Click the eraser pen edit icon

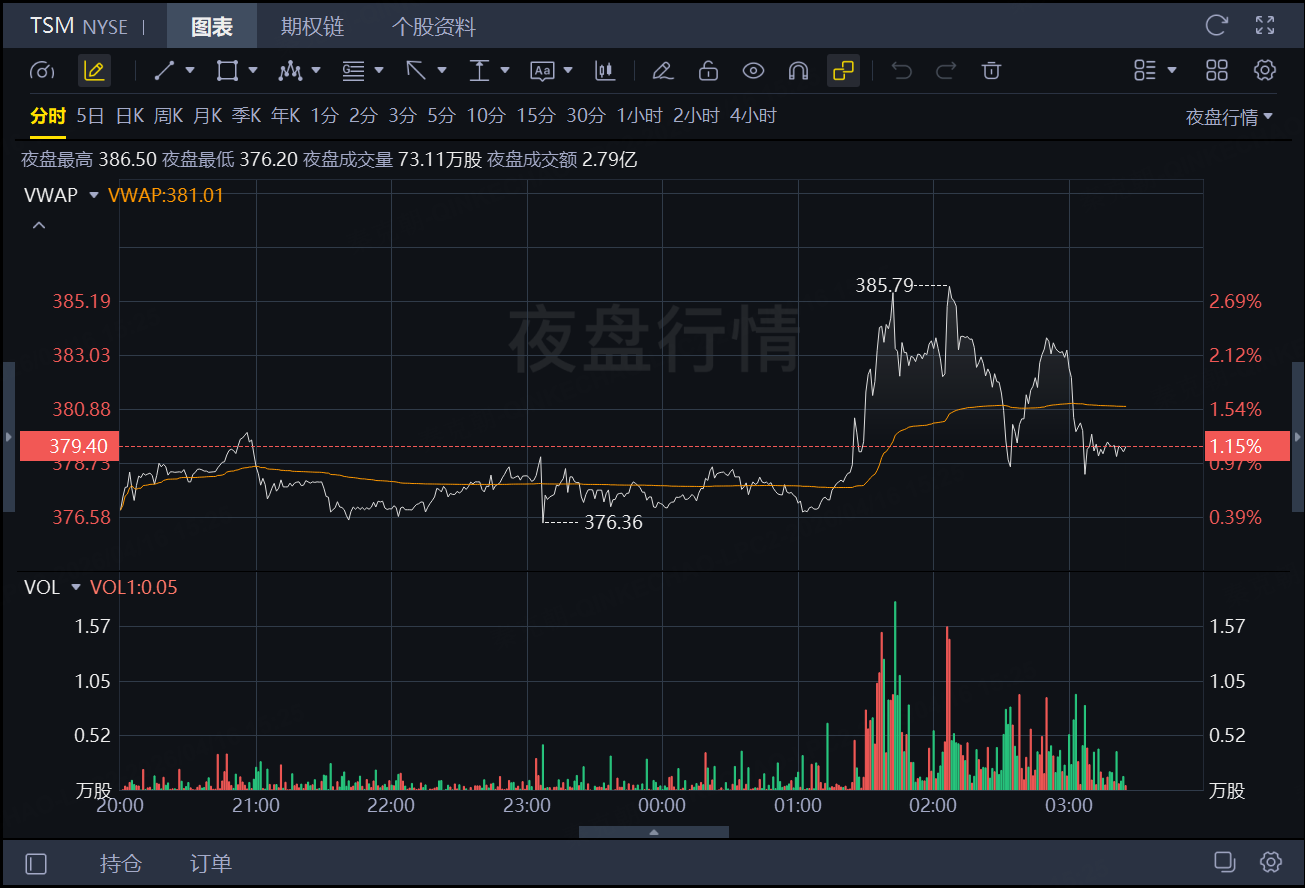pyautogui.click(x=662, y=71)
